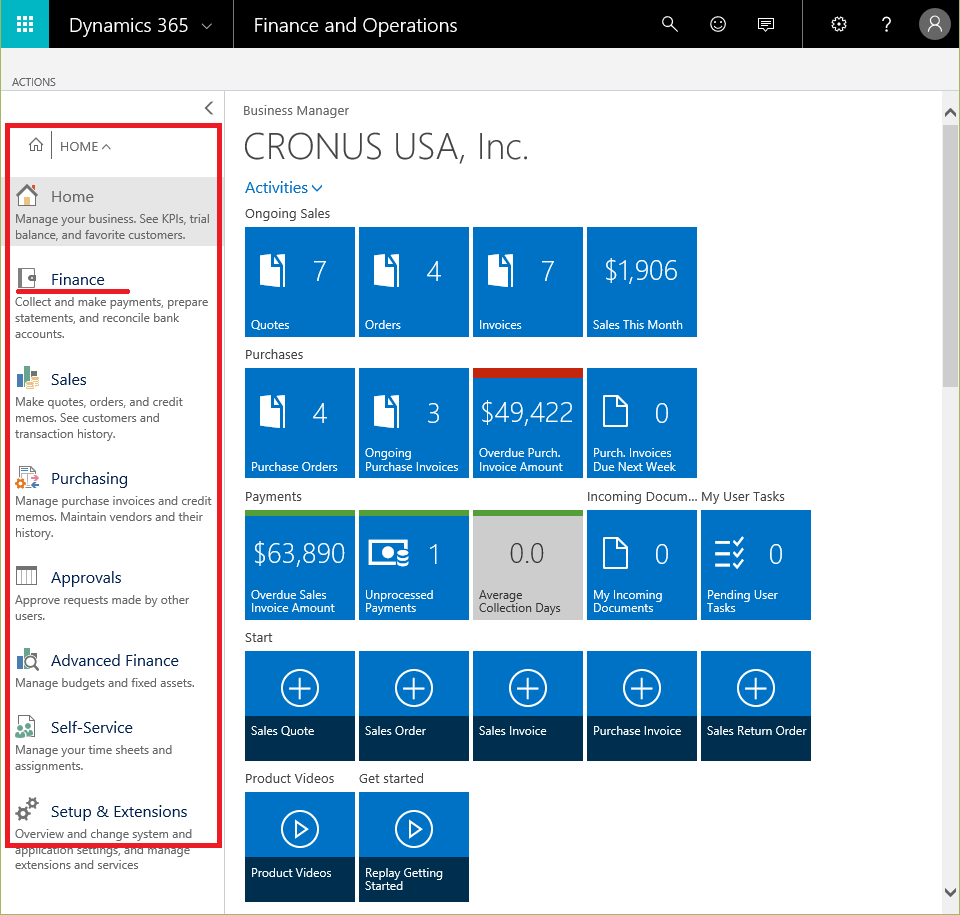Screen dimensions: 960x915
Task: Open the Overdue Purch. Invoice Amount tile
Action: (528, 423)
